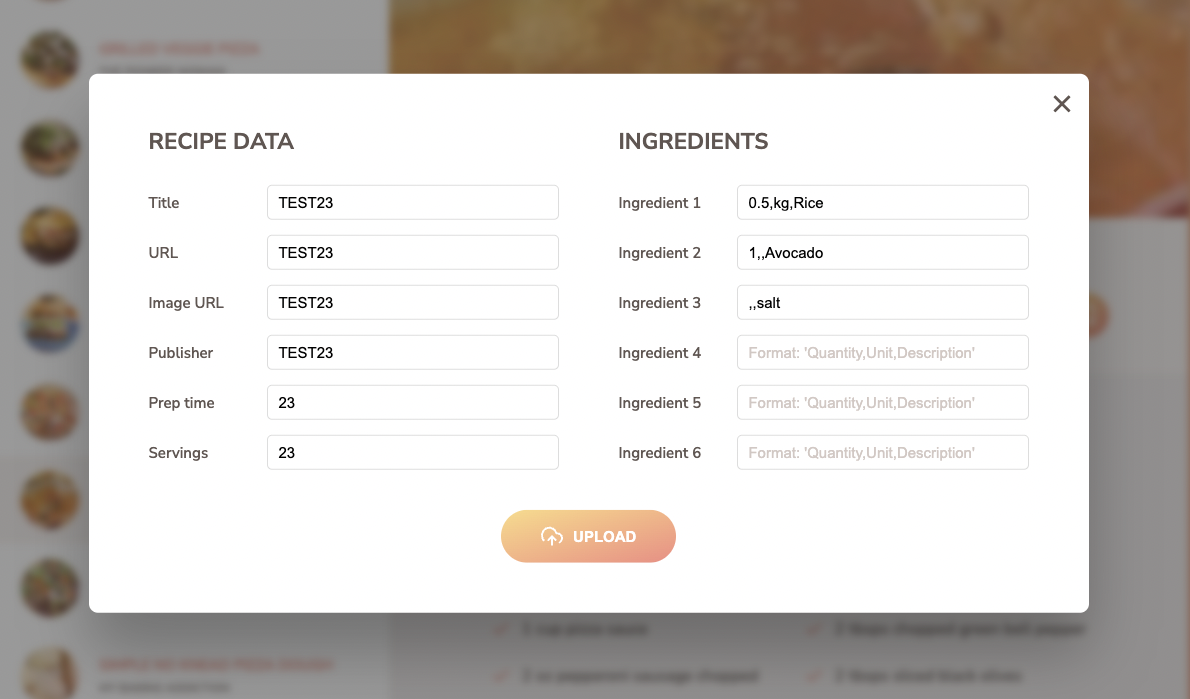
Task: Open the GRILLED VEGGIE PIZZA recipe link
Action: pyautogui.click(x=178, y=48)
